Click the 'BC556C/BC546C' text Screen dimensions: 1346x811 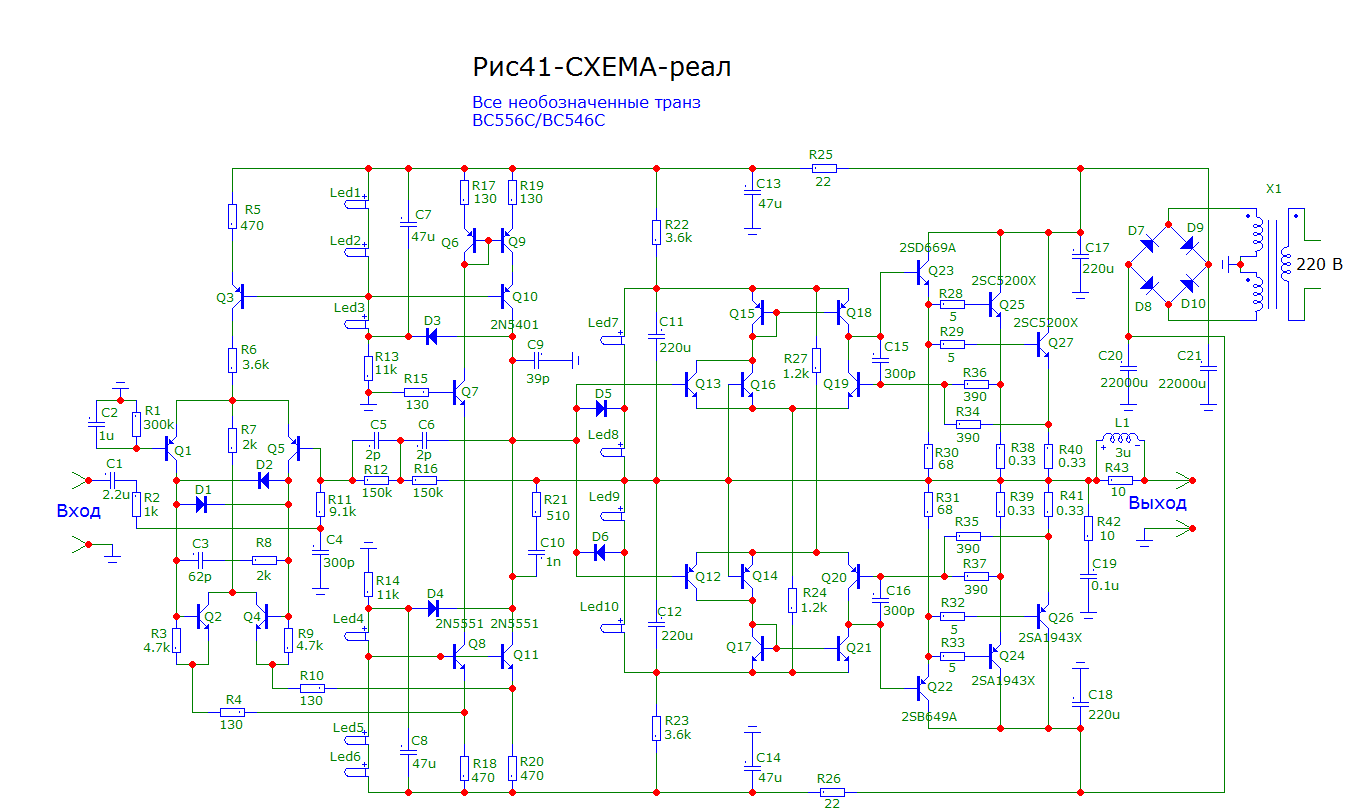pos(539,121)
